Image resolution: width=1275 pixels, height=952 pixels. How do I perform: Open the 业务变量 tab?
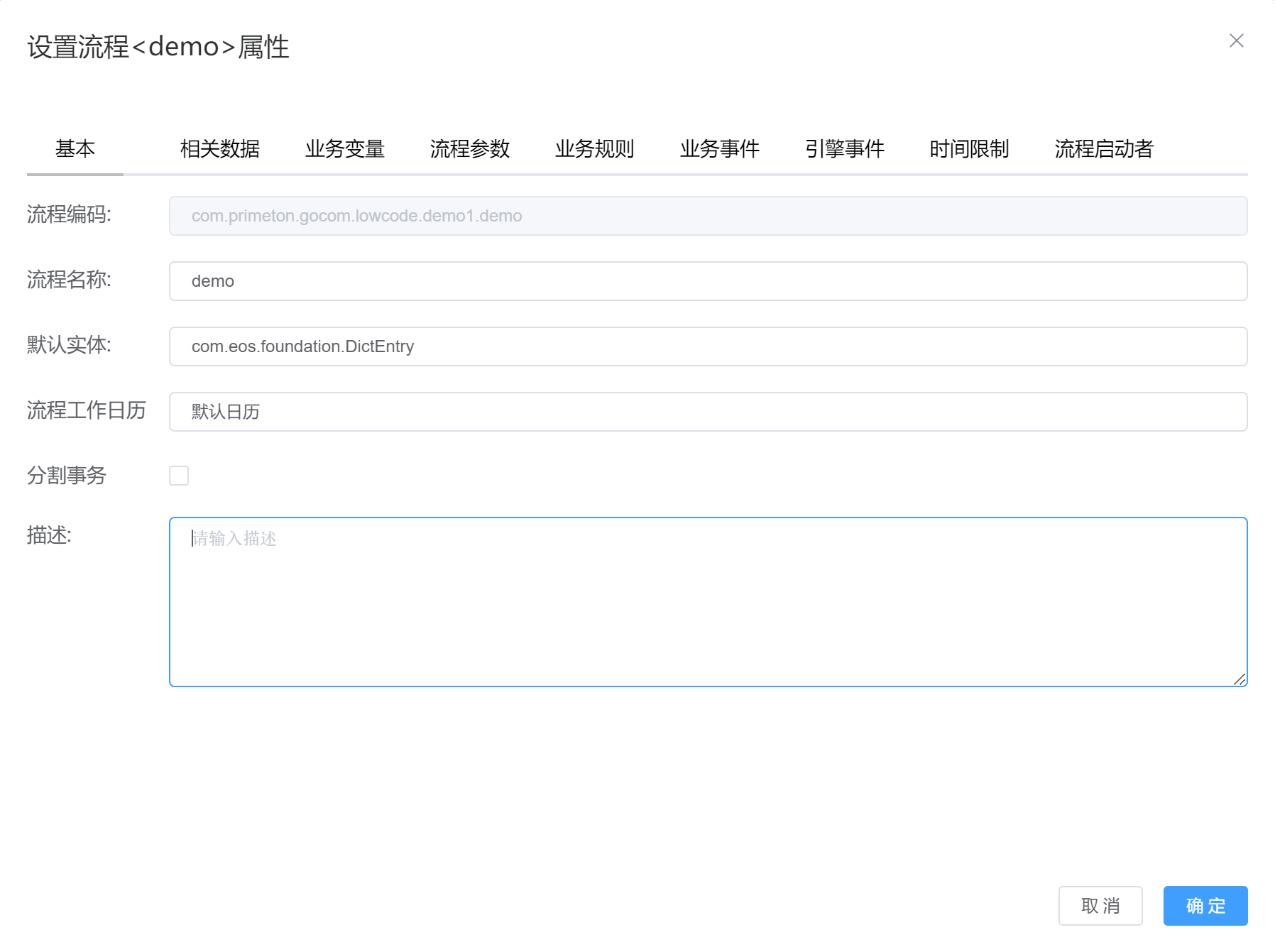point(345,148)
